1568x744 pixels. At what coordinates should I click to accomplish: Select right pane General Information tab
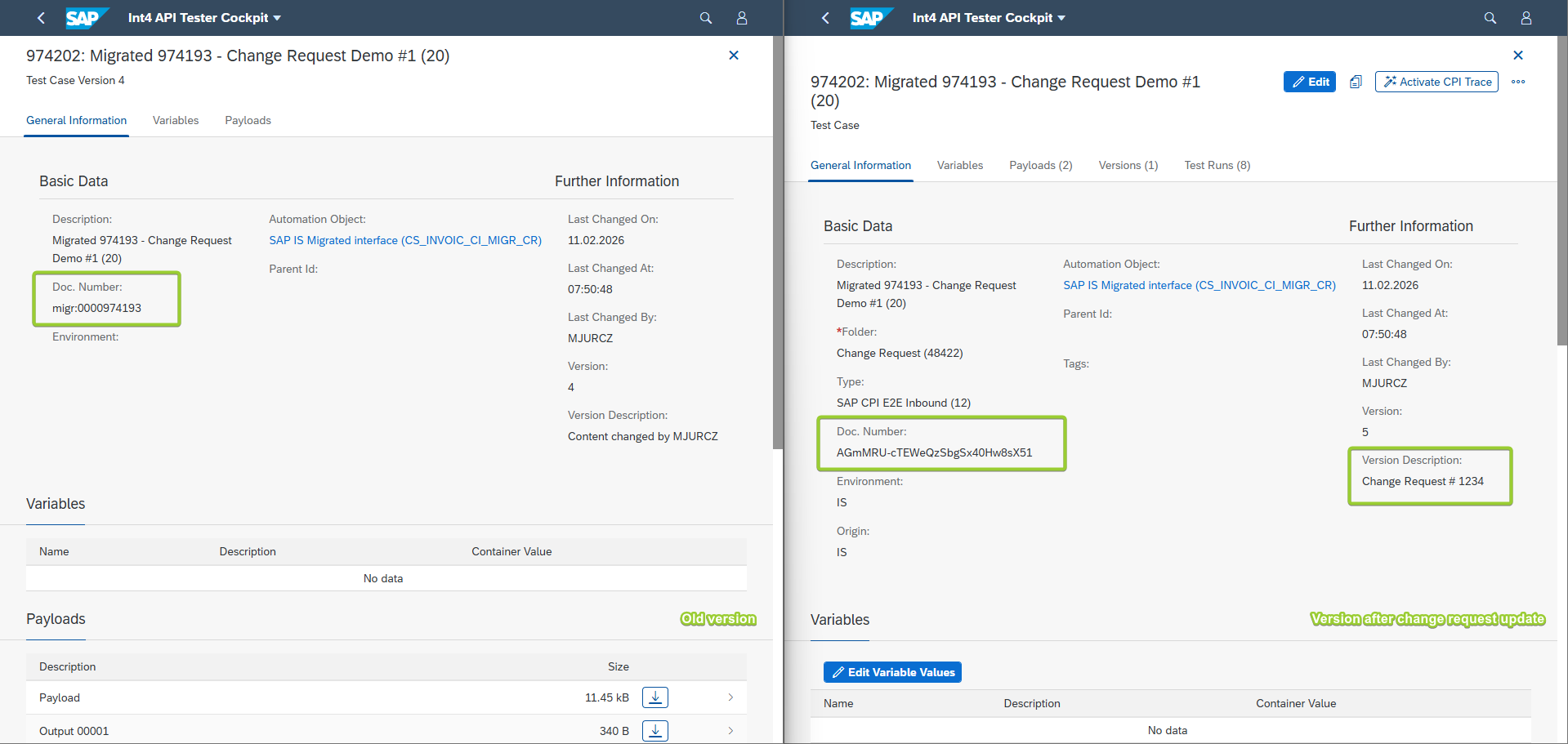click(860, 165)
